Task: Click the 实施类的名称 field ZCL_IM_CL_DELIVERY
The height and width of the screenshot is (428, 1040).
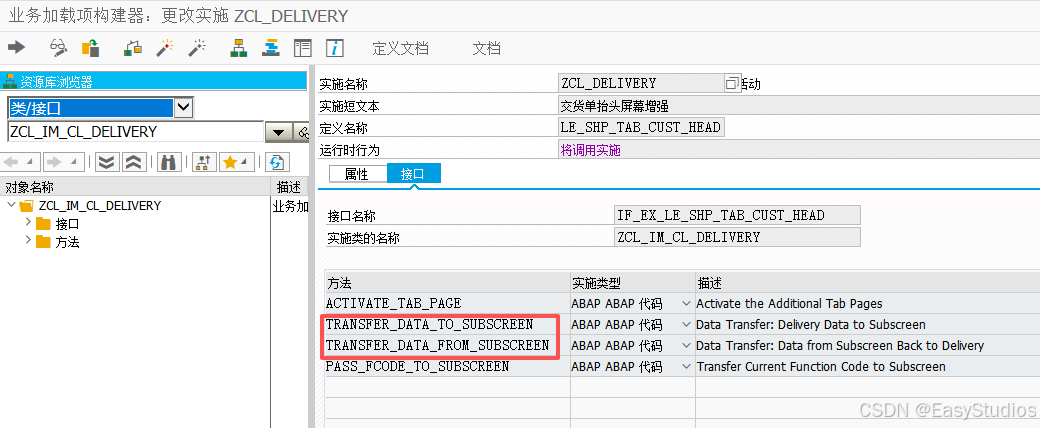Action: [x=738, y=237]
